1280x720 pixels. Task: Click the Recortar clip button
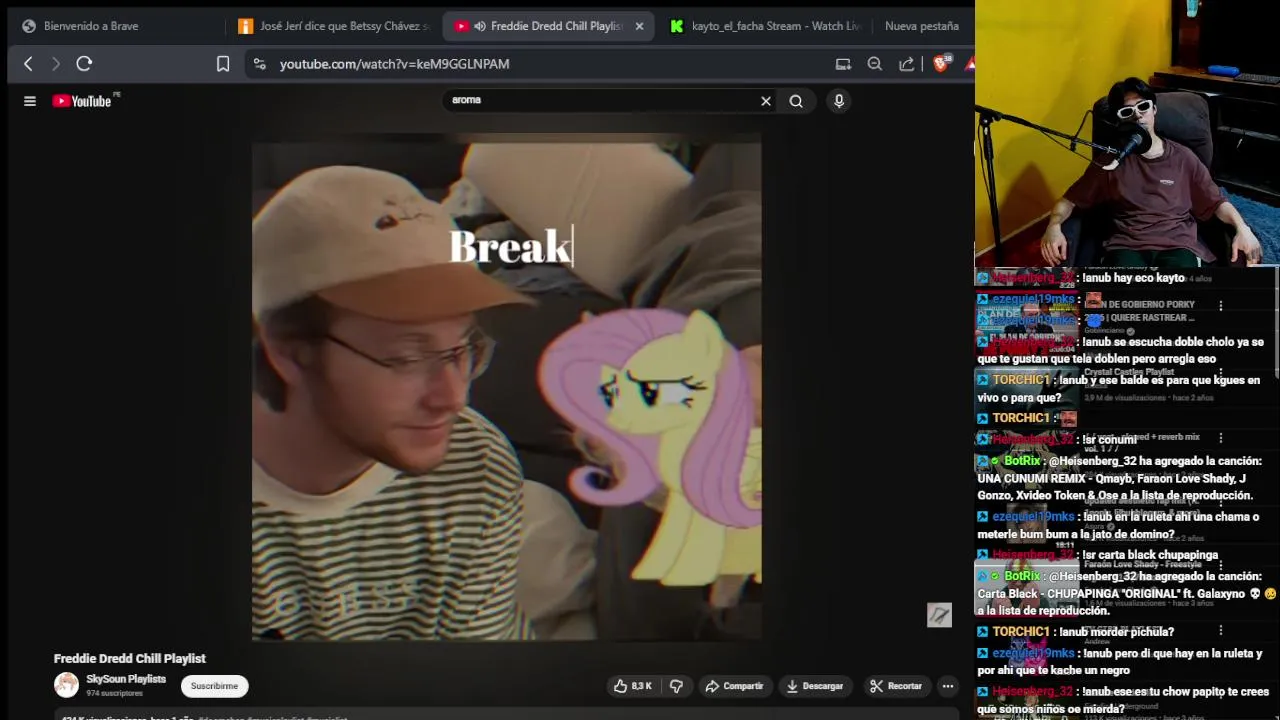point(896,686)
